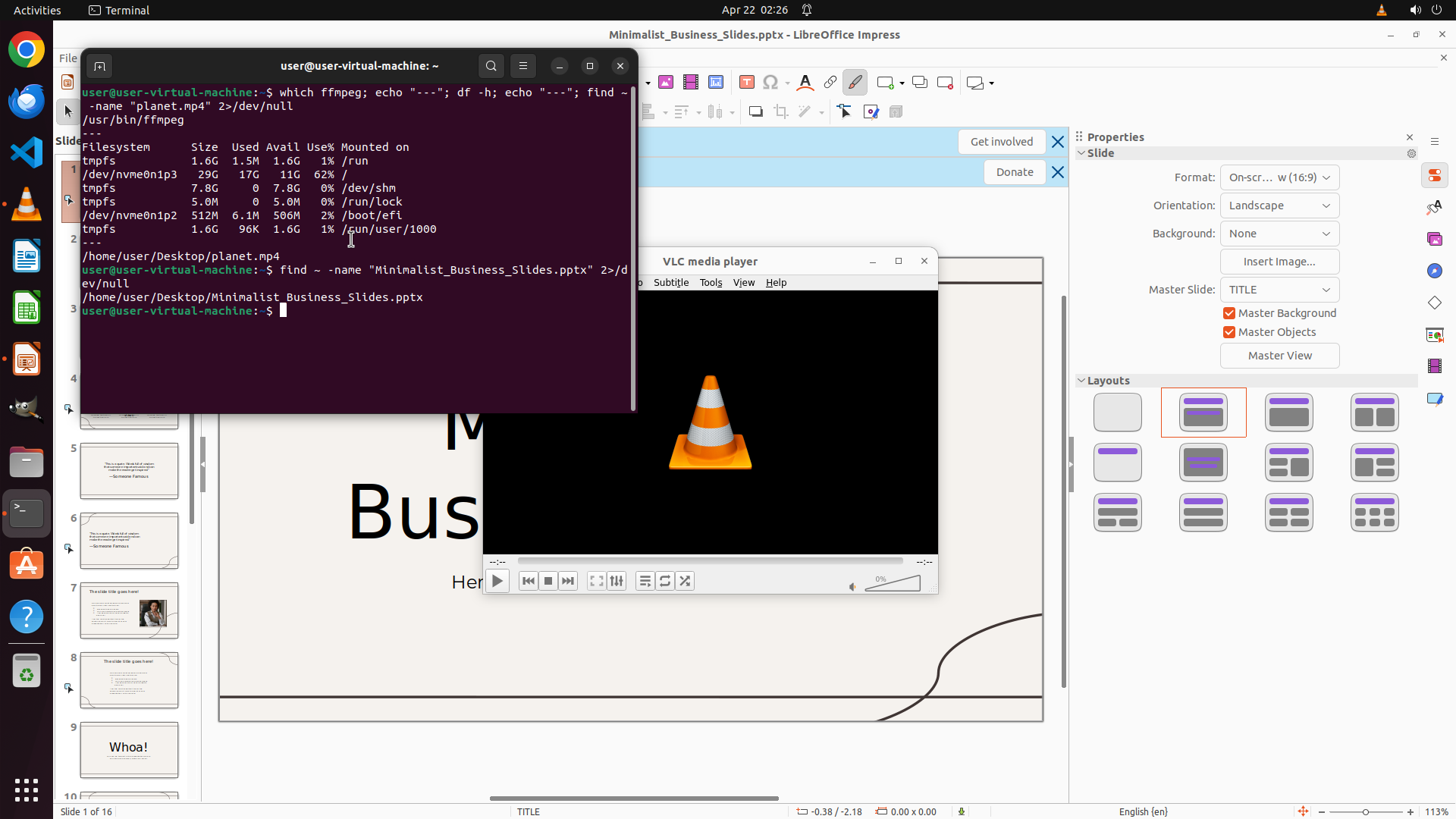Uncheck Master Background checkbox

click(1229, 313)
